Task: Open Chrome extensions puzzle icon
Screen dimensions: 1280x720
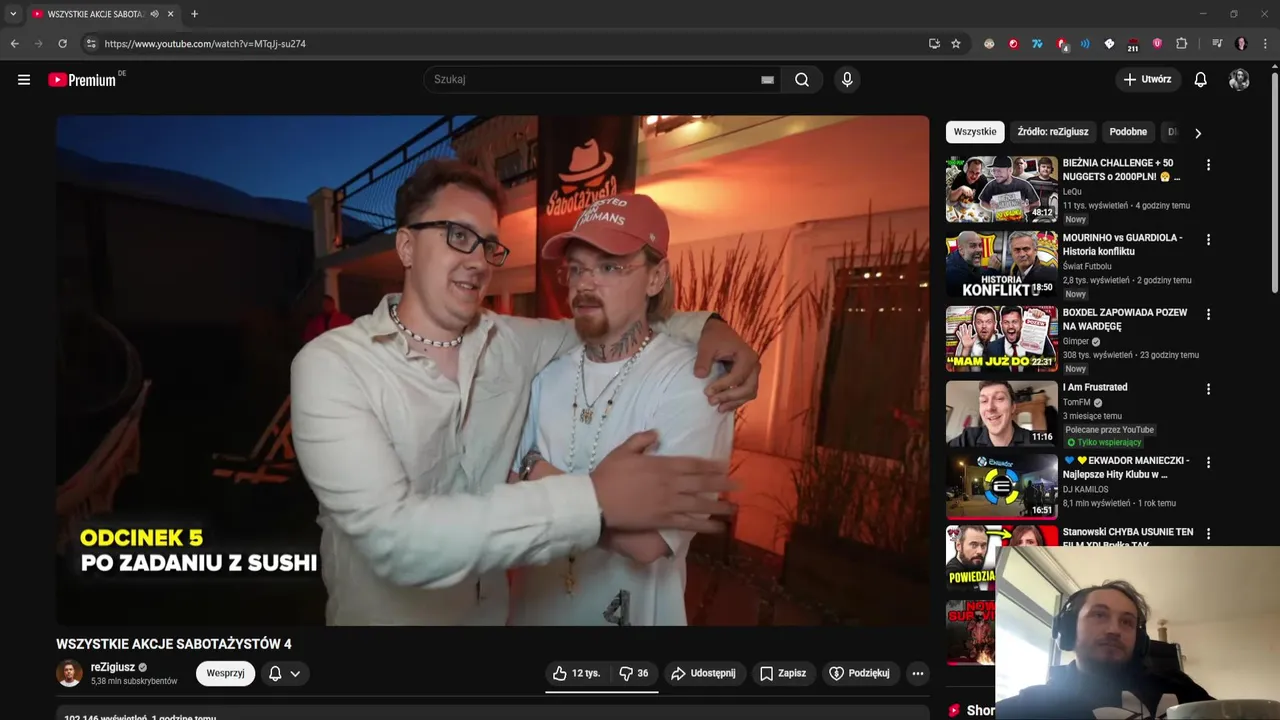Action: click(1181, 44)
